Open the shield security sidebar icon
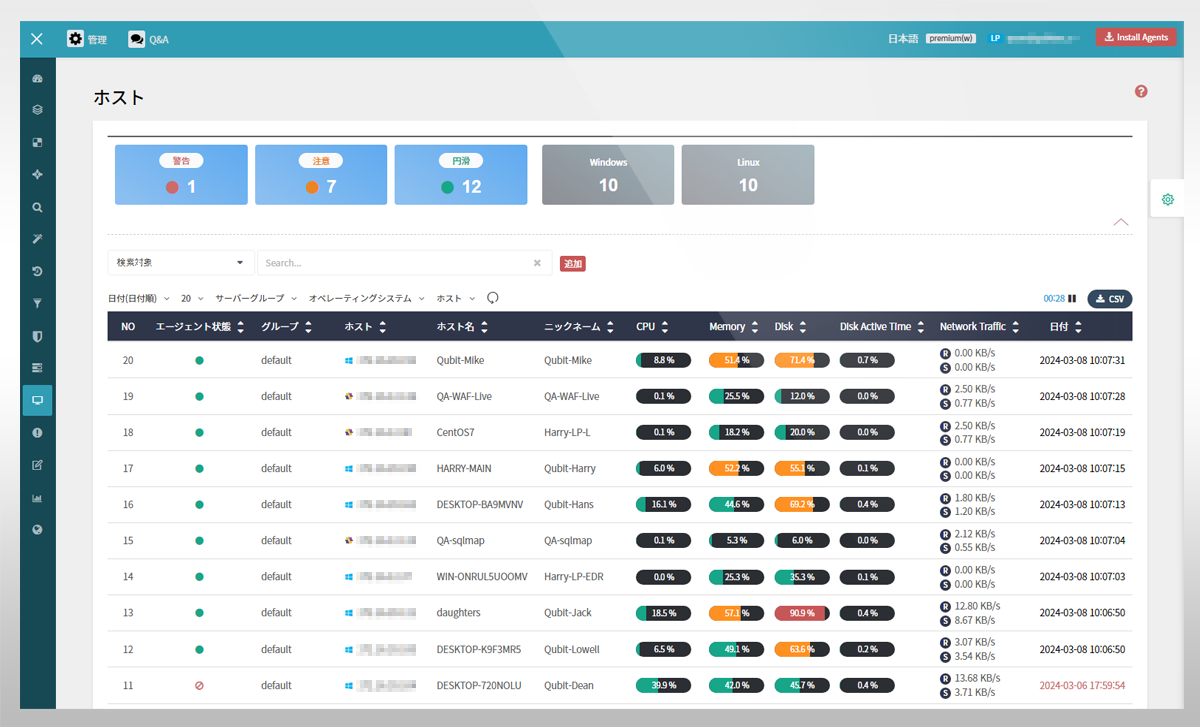1200x727 pixels. (37, 336)
